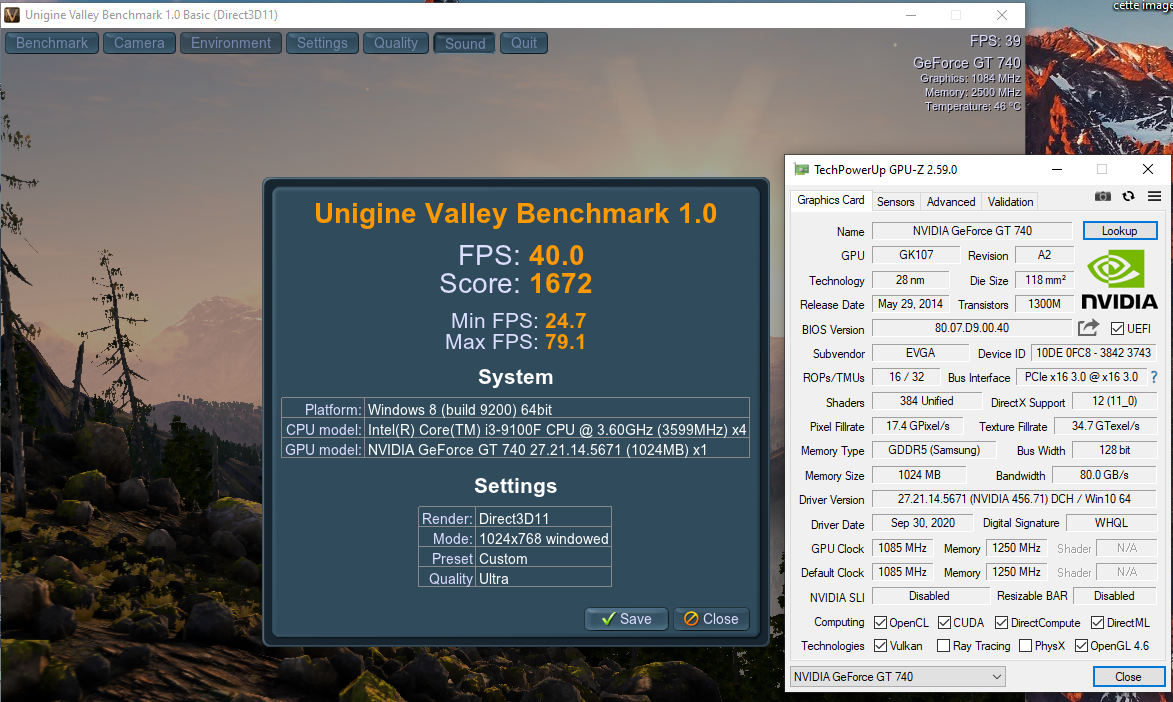Image resolution: width=1173 pixels, height=702 pixels.
Task: Toggle the Vulkan checkbox
Action: coord(880,646)
